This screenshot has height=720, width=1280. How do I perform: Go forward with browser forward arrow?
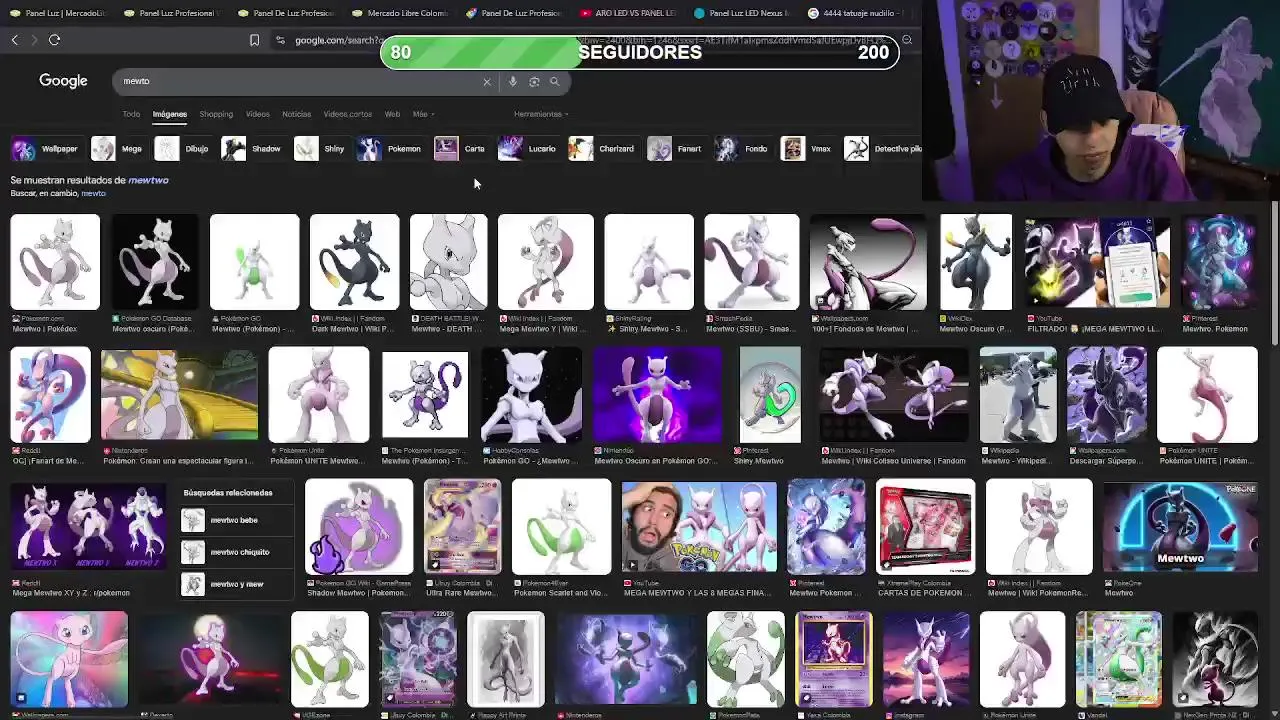coord(34,40)
